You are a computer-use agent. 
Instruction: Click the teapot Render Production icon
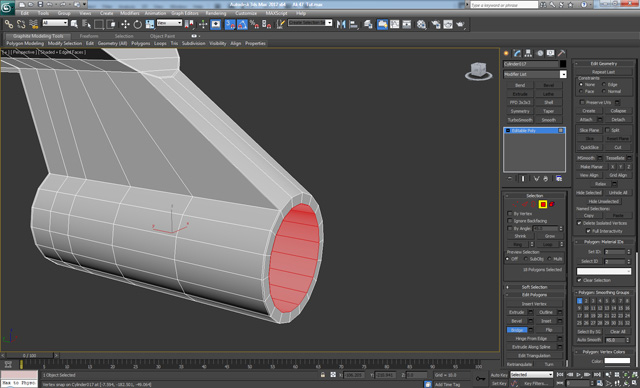point(461,24)
